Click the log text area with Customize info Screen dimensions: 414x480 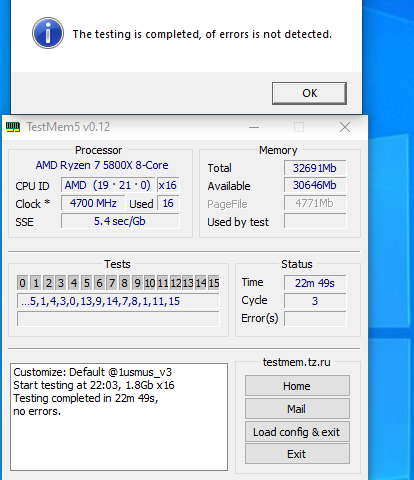(119, 417)
